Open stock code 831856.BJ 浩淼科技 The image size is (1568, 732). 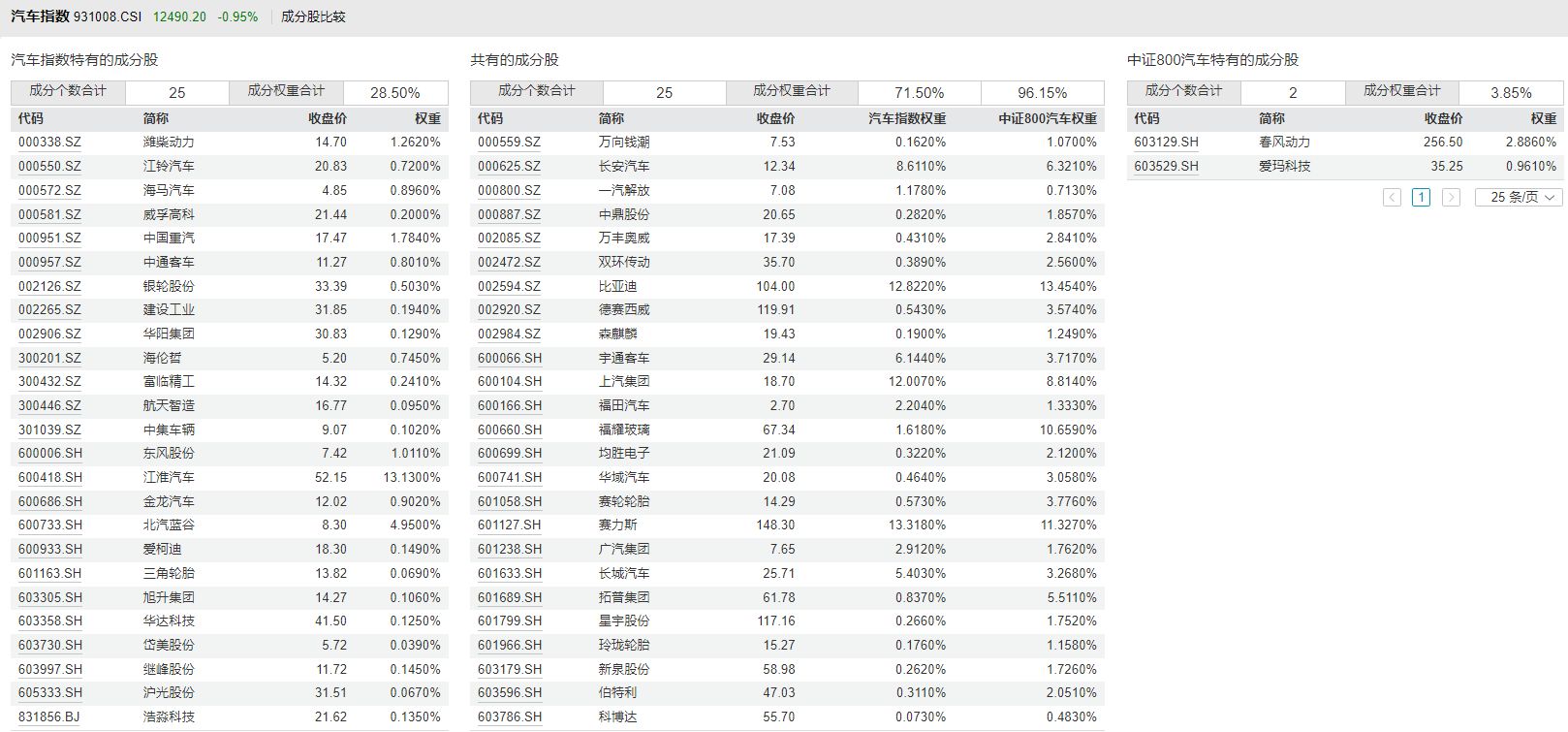pos(49,717)
